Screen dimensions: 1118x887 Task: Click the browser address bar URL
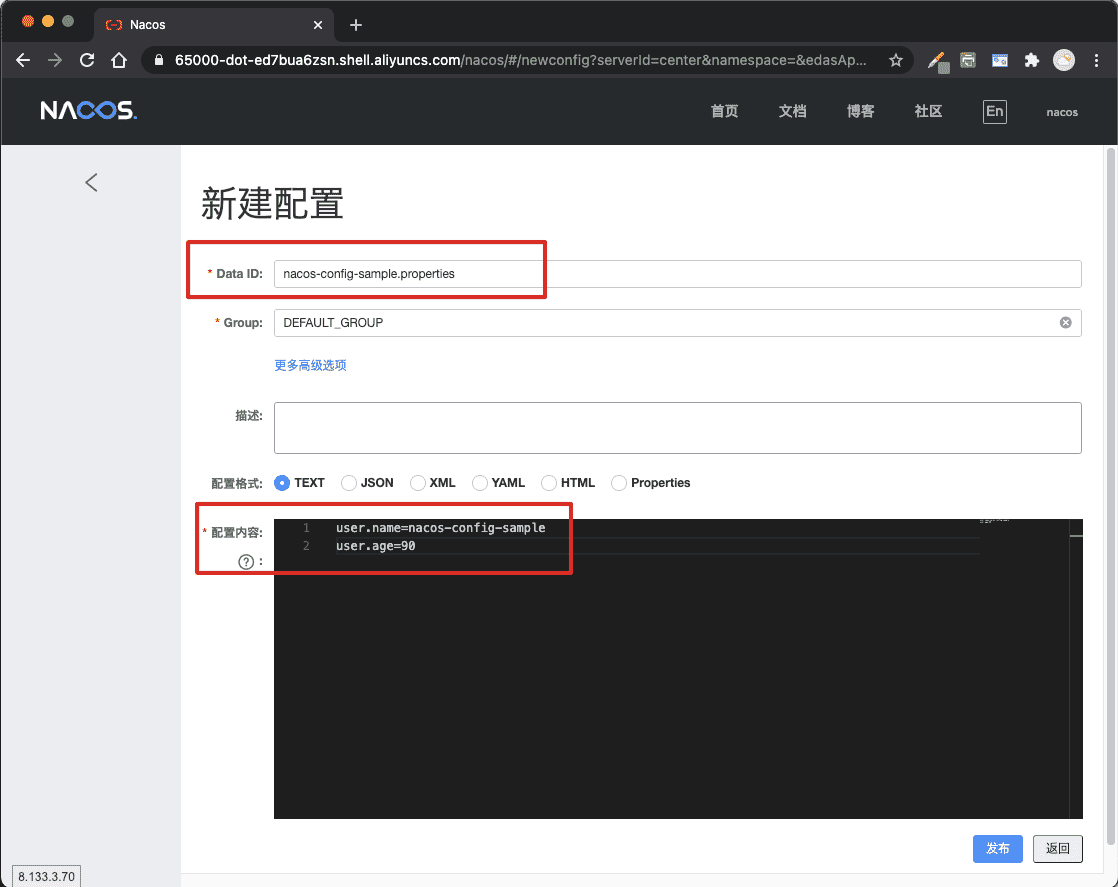520,61
